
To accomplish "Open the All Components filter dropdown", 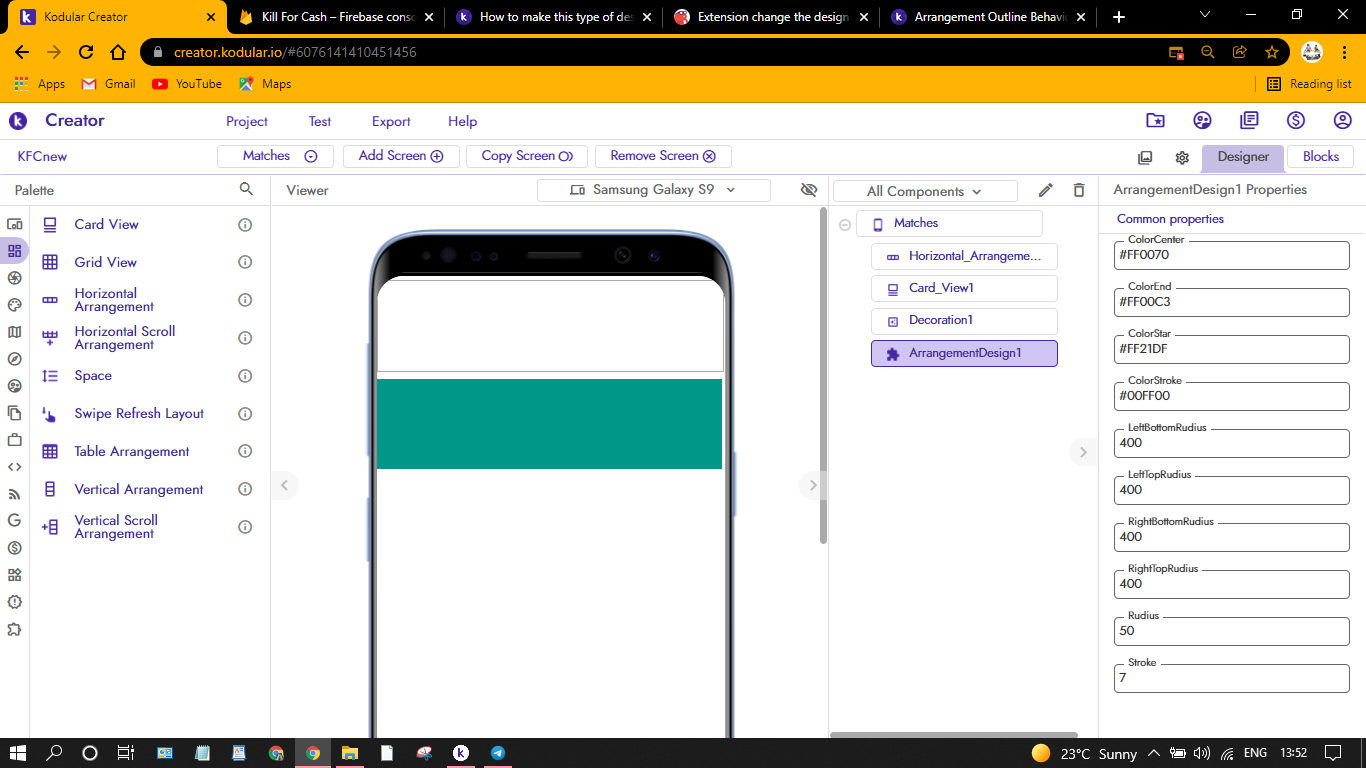I will [x=925, y=191].
